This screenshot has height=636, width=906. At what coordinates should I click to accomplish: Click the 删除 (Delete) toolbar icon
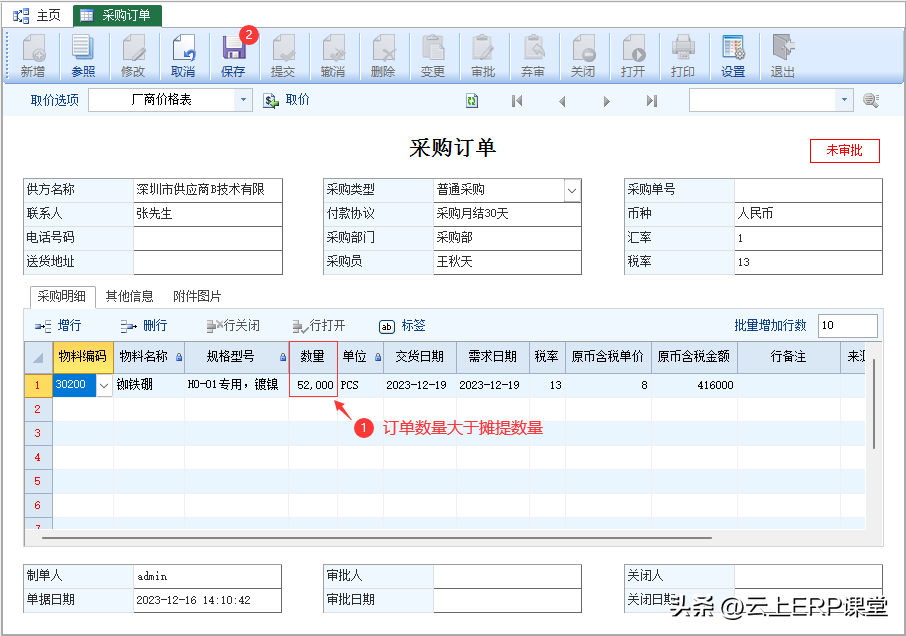coord(383,56)
